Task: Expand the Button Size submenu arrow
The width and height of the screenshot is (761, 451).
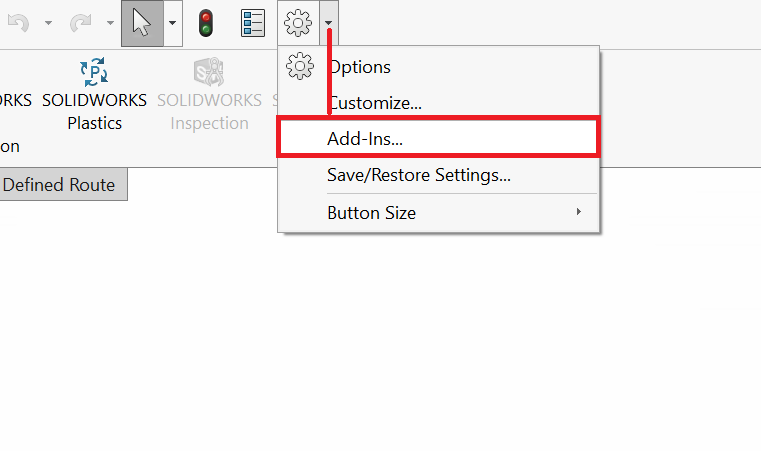Action: pyautogui.click(x=578, y=212)
